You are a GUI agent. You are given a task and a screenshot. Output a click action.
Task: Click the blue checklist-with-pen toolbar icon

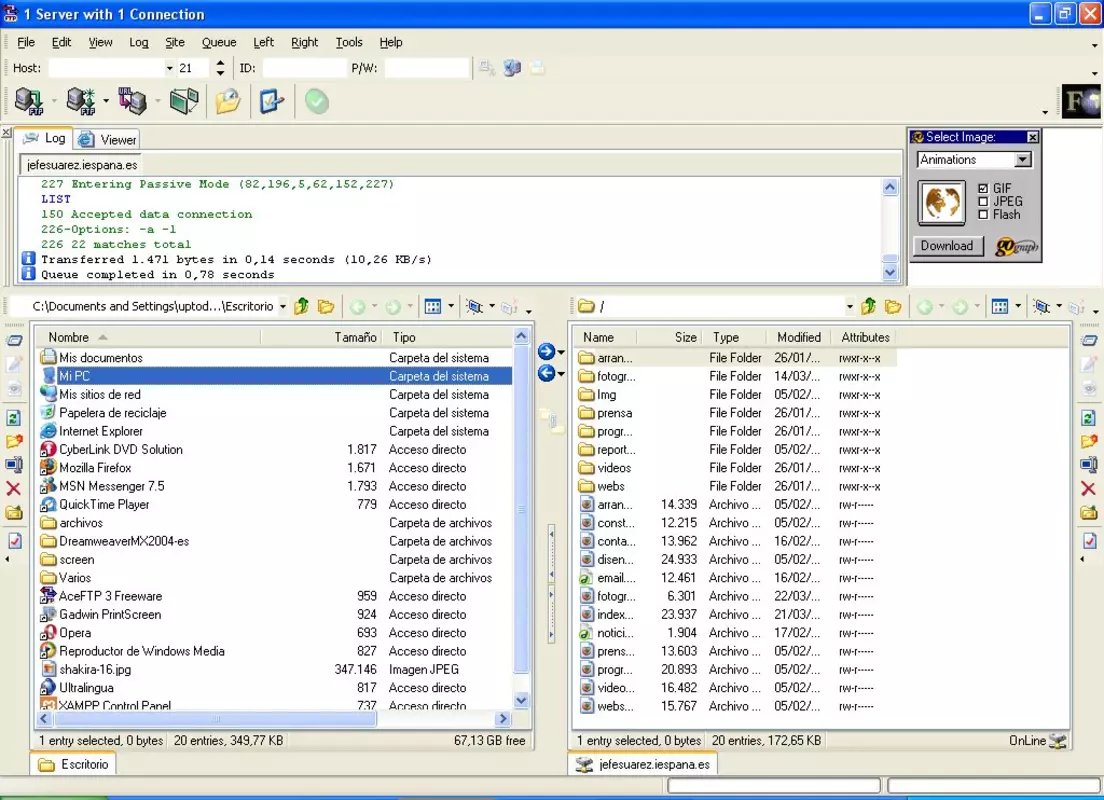(x=271, y=101)
